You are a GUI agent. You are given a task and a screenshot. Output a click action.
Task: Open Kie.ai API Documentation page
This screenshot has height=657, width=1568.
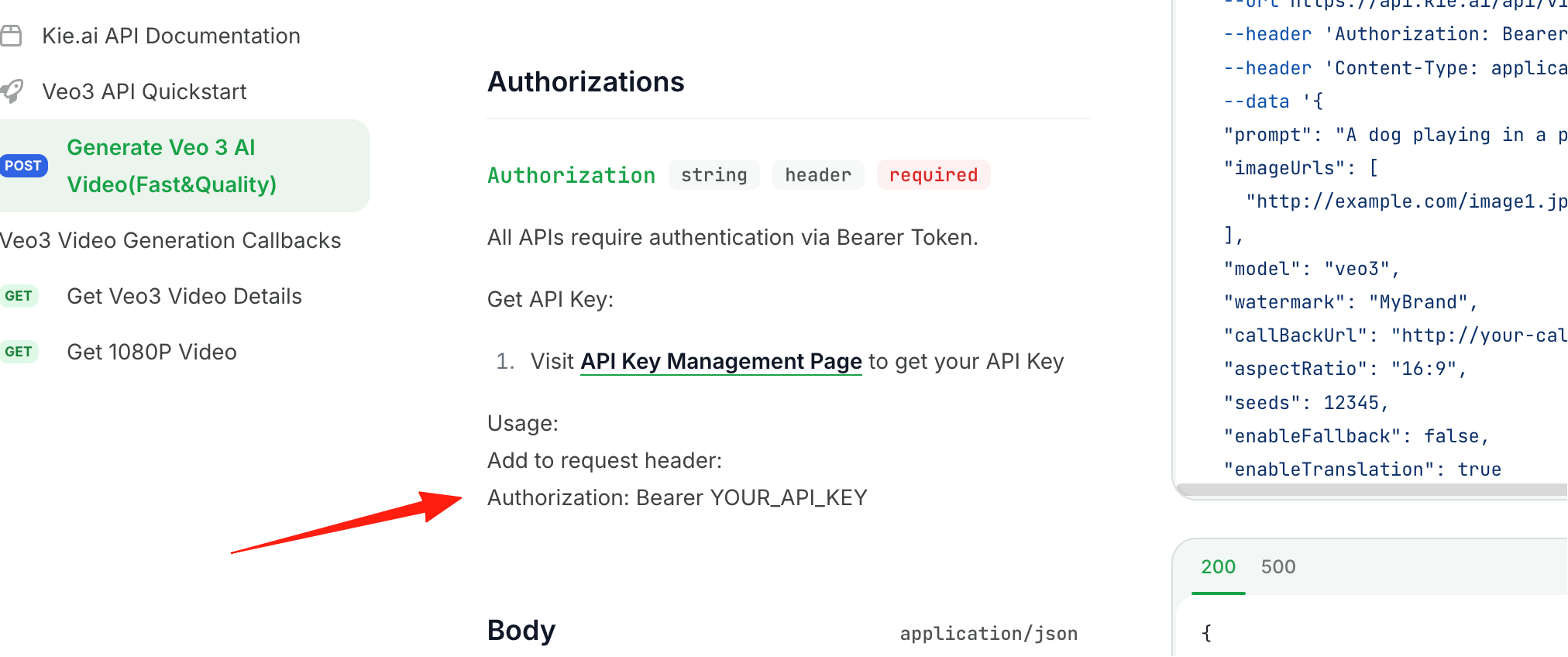click(171, 36)
